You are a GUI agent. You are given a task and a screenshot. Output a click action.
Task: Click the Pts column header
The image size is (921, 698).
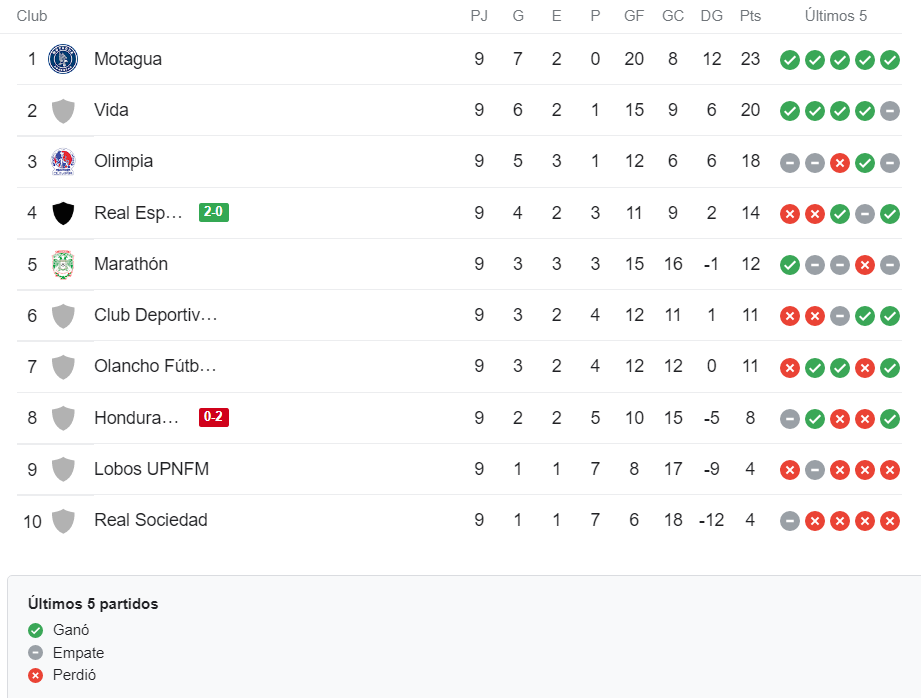click(x=750, y=16)
